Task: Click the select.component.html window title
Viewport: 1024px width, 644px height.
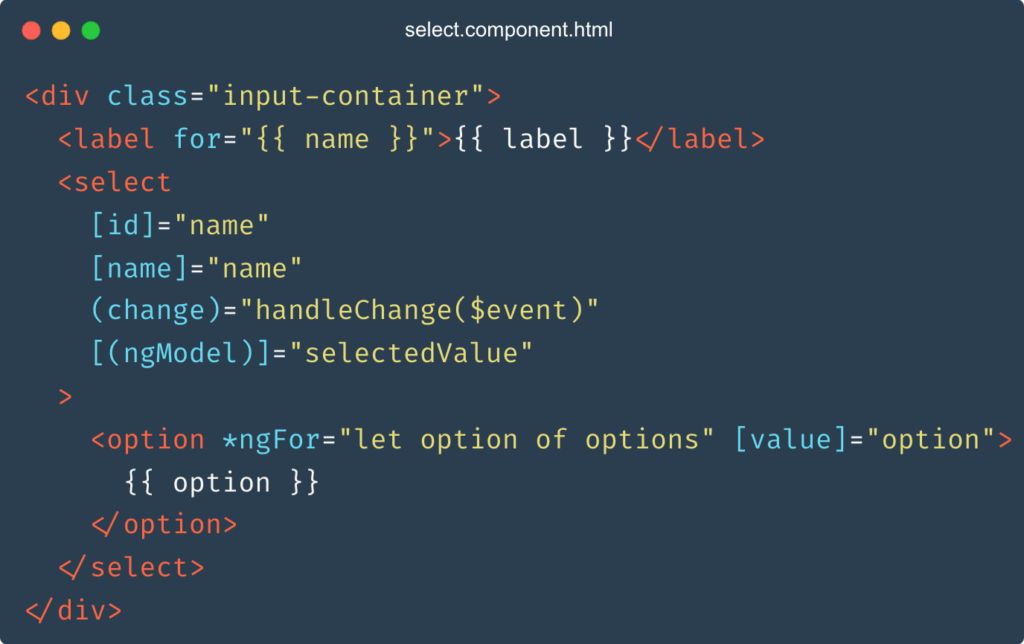Action: pyautogui.click(x=508, y=30)
